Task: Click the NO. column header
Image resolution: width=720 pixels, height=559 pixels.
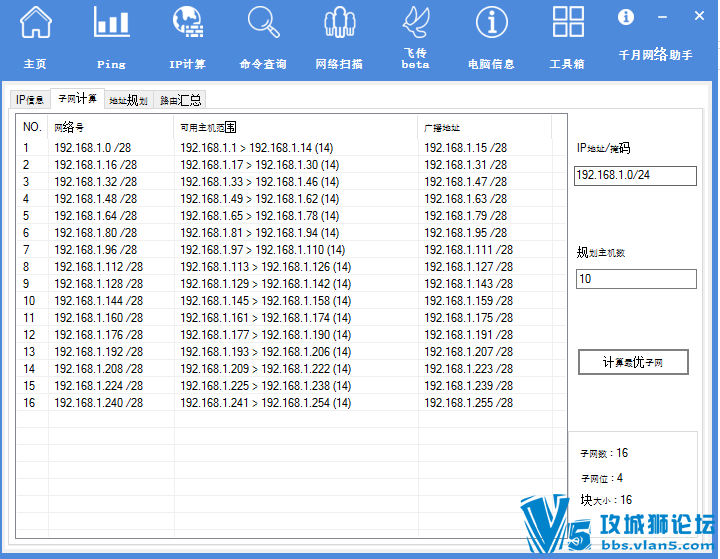Action: (x=32, y=127)
